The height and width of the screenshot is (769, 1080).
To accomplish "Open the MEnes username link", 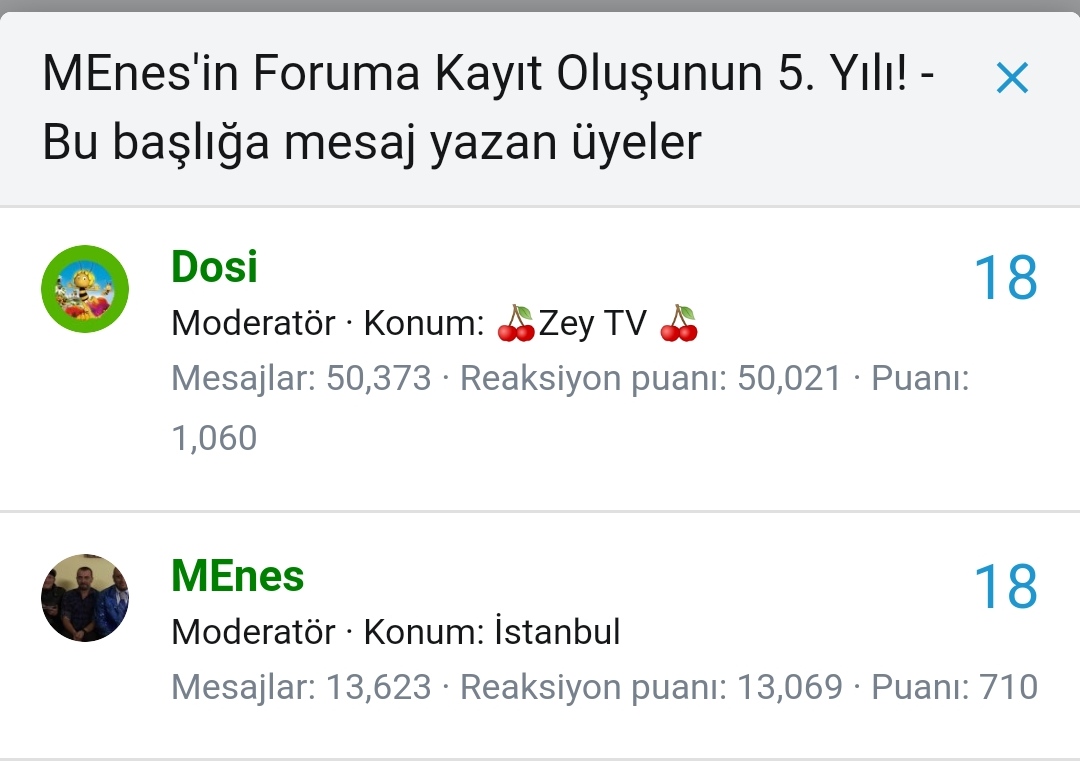I will click(238, 576).
